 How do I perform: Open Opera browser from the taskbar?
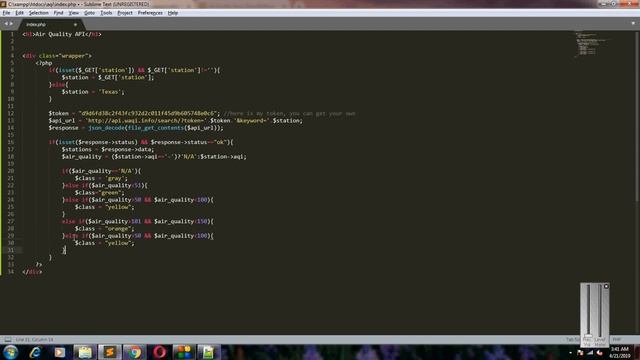(x=159, y=352)
